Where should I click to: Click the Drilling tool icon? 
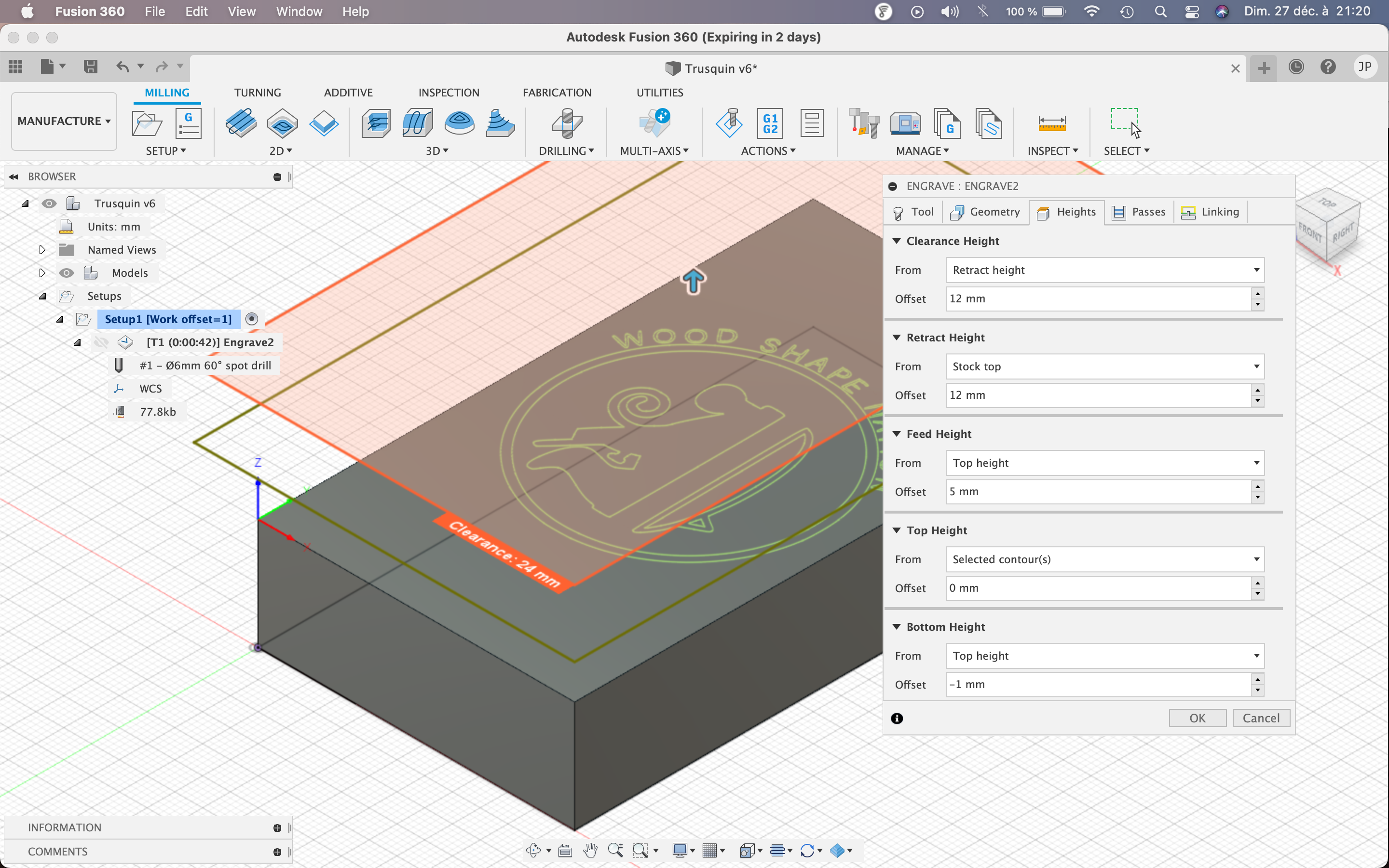[x=567, y=123]
